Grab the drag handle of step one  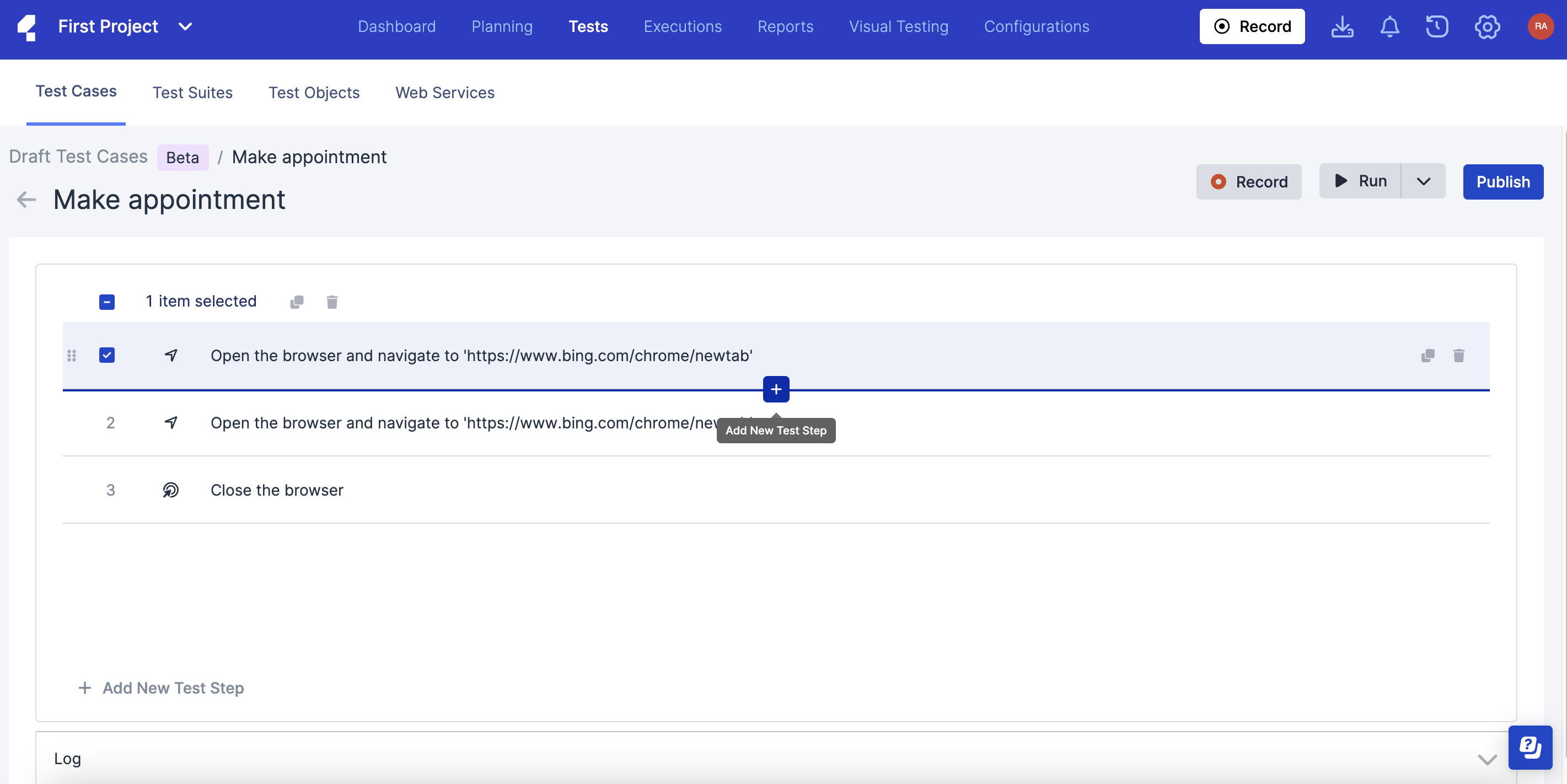pyautogui.click(x=72, y=355)
